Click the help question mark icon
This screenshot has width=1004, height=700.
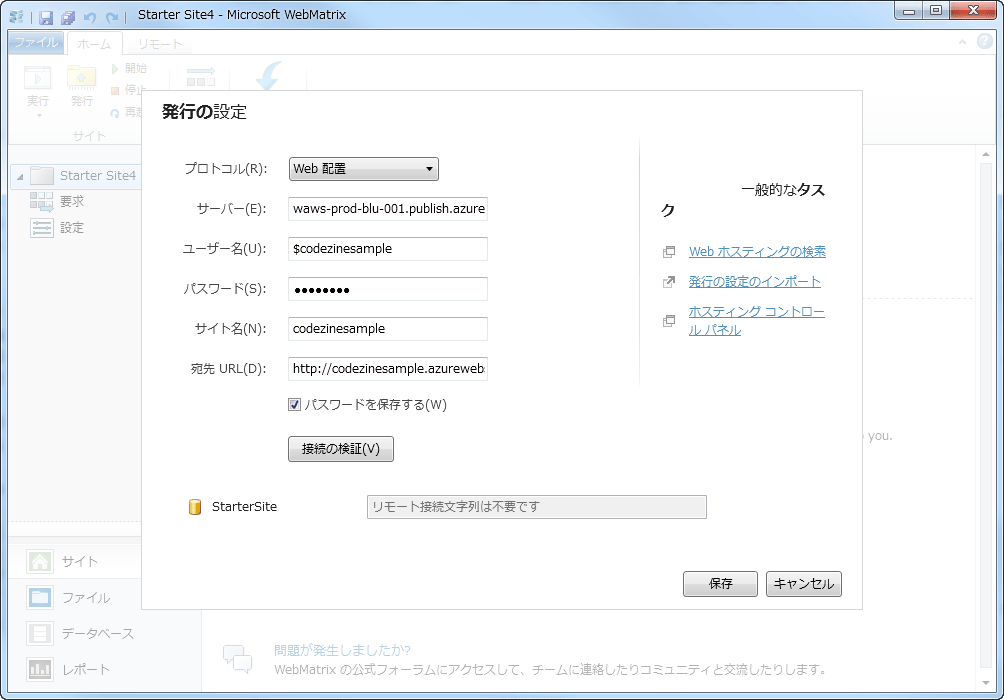point(984,42)
